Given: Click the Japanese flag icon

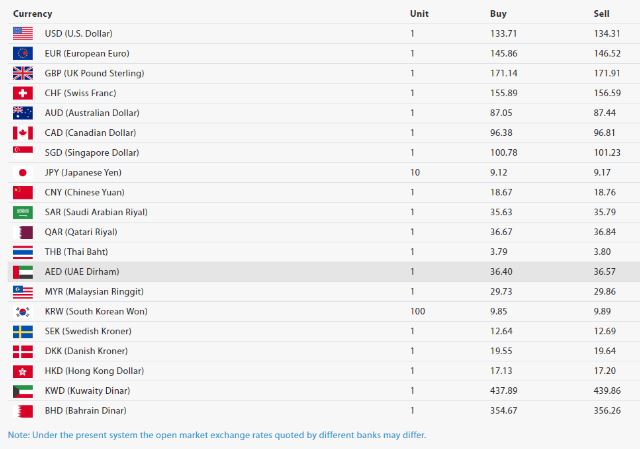Looking at the screenshot, I should 23,172.
